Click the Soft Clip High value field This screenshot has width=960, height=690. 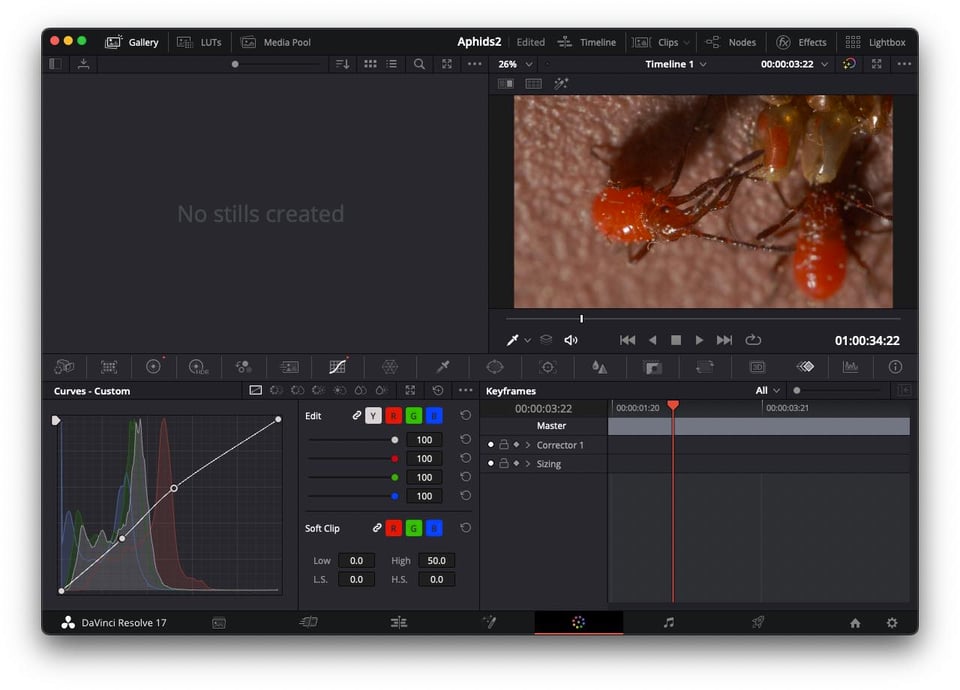pos(437,560)
